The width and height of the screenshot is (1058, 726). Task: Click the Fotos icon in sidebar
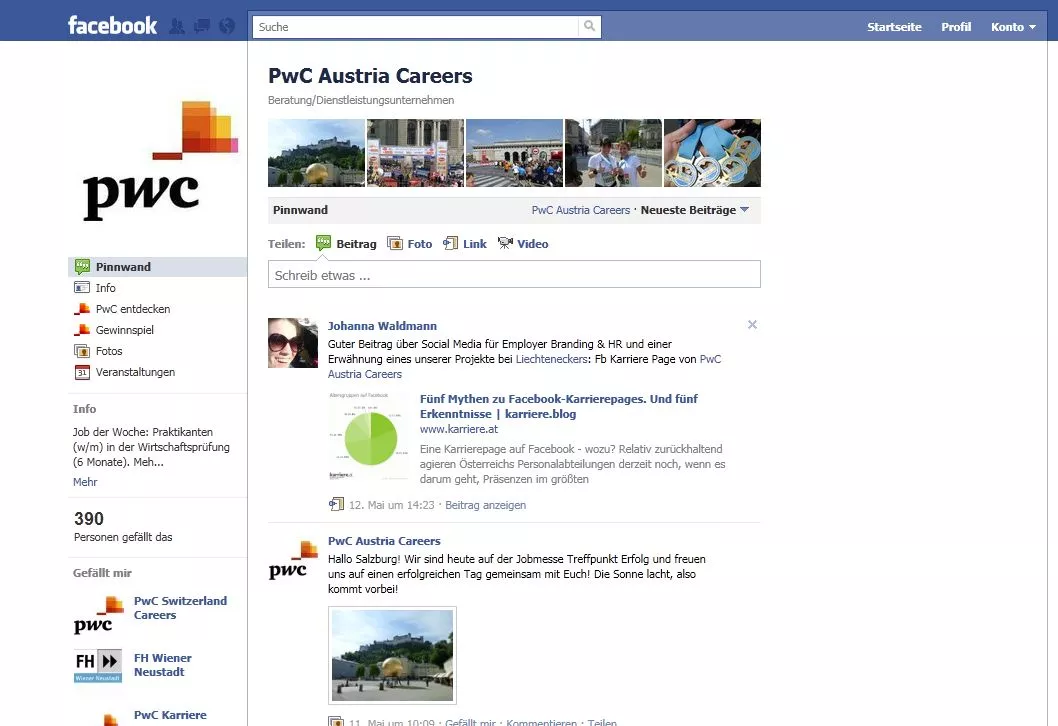click(82, 351)
